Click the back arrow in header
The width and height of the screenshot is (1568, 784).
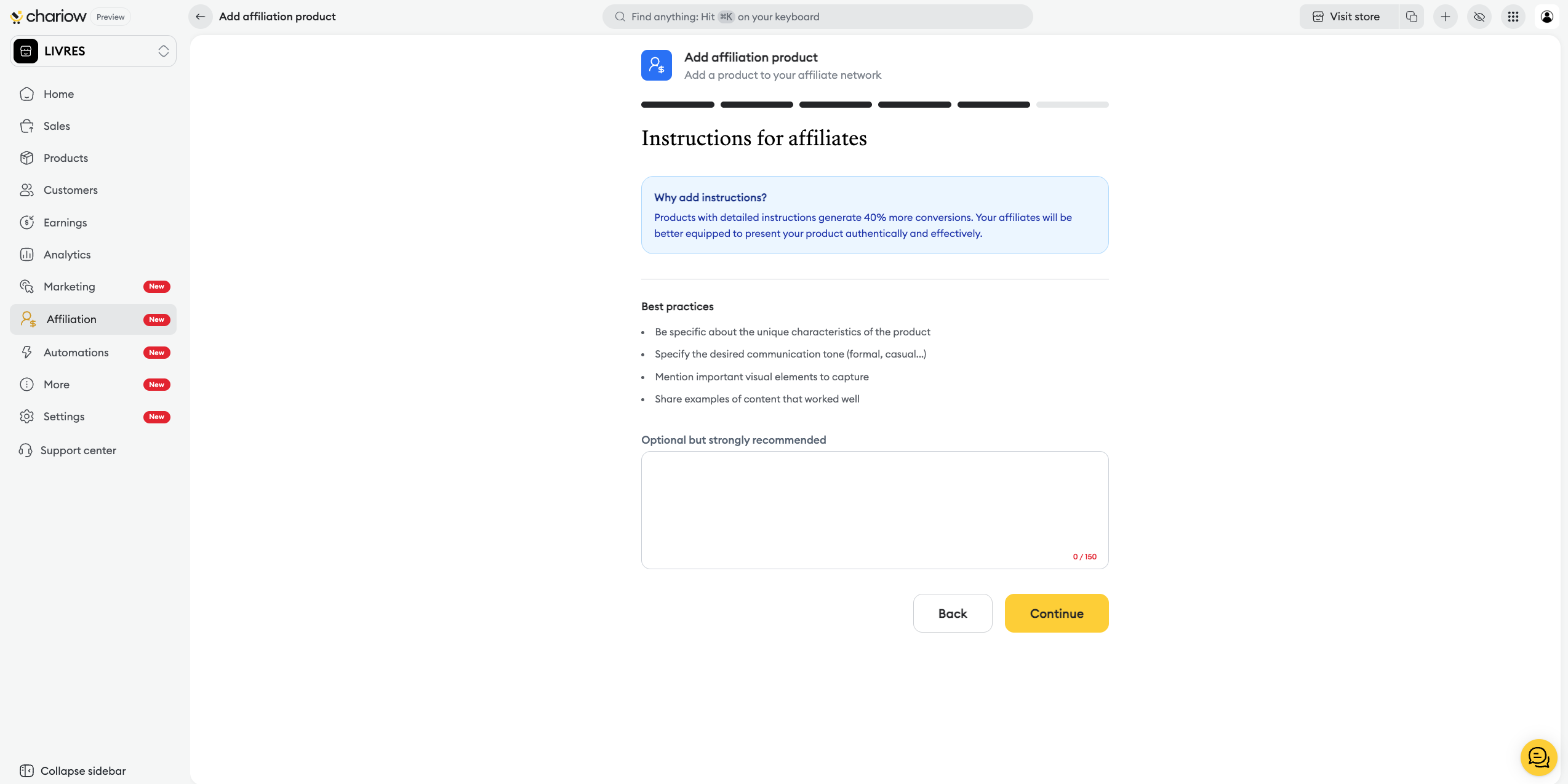point(201,17)
